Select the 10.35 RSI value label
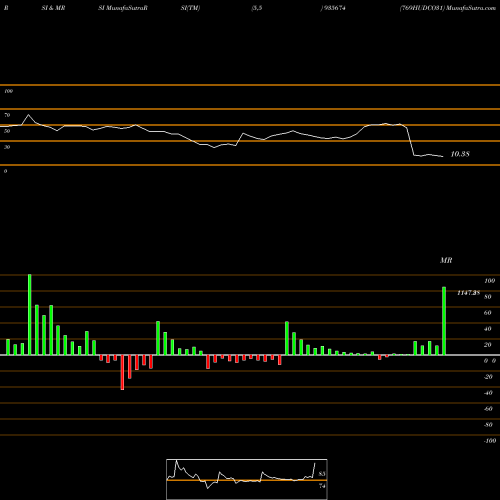 click(460, 154)
